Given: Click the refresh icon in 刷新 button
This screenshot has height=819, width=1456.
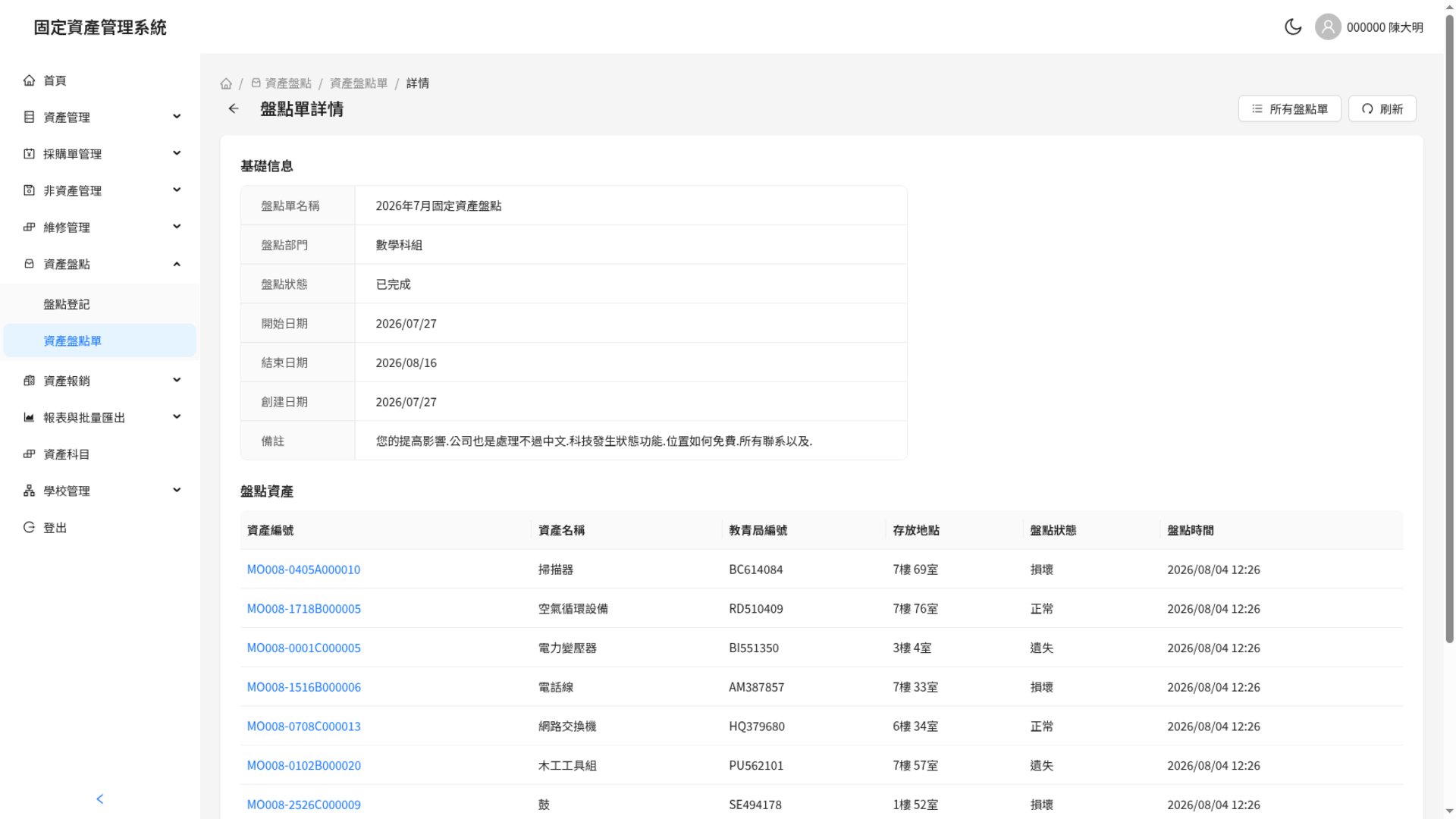Looking at the screenshot, I should [1367, 109].
